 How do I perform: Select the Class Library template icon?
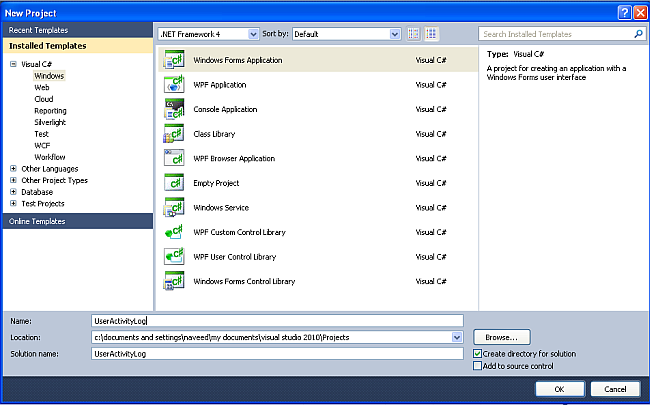pos(174,133)
